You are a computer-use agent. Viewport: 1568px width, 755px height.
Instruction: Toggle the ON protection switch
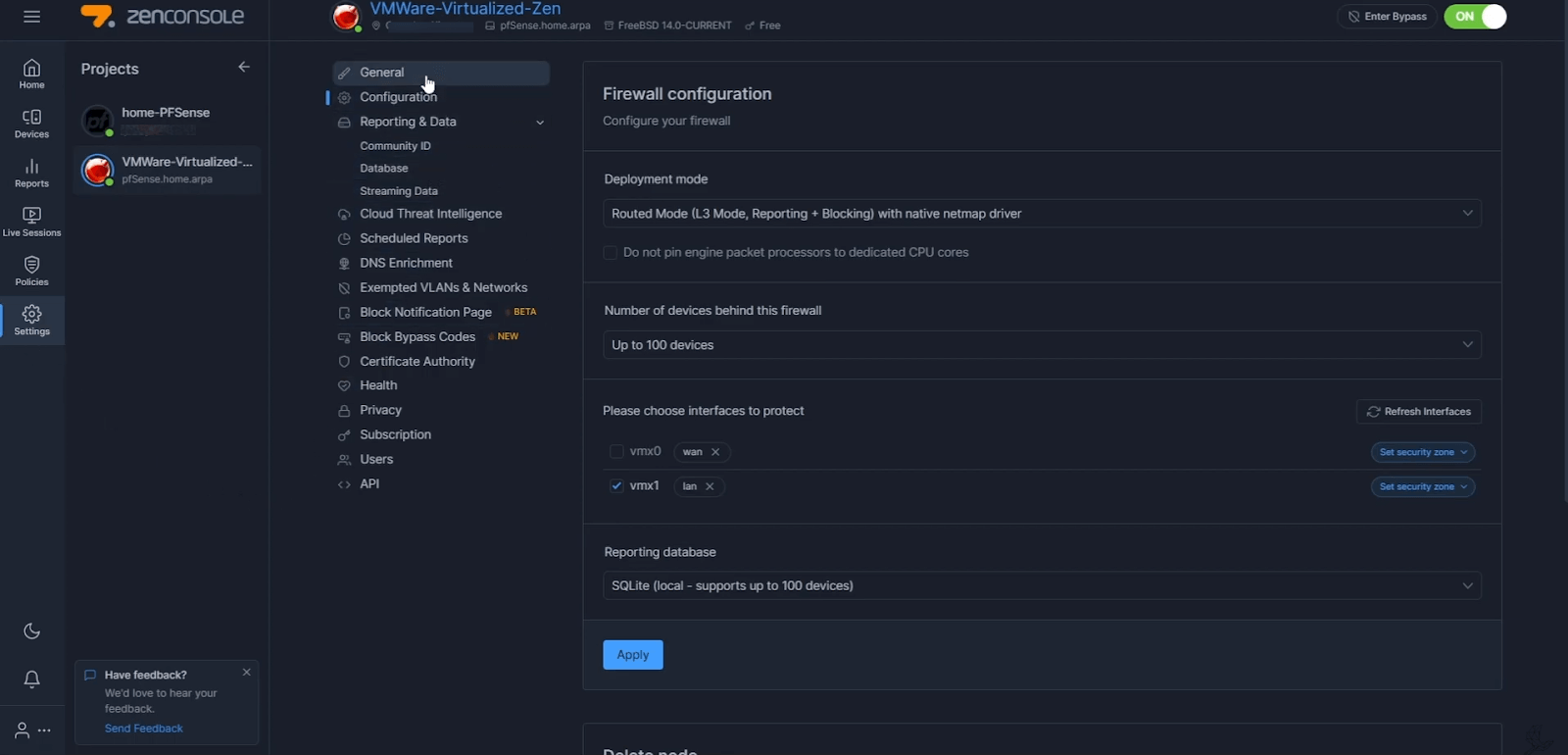[1475, 17]
